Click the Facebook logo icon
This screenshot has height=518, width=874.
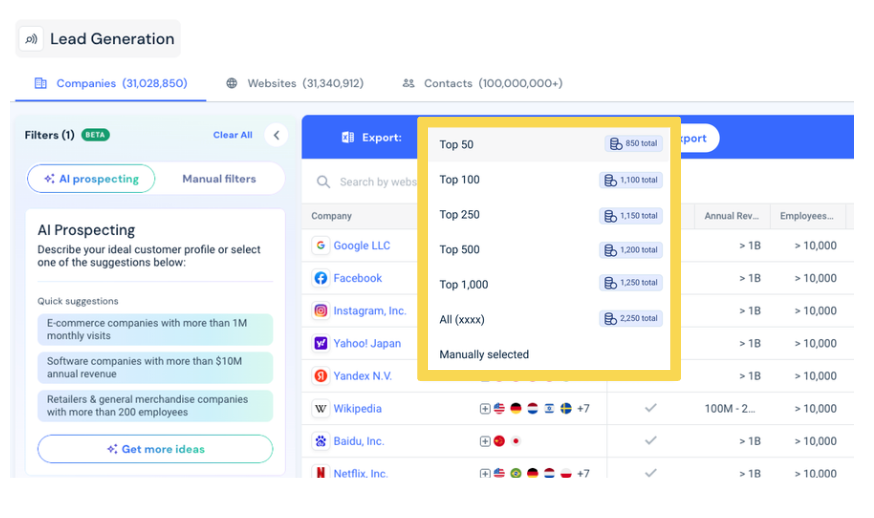coord(321,278)
